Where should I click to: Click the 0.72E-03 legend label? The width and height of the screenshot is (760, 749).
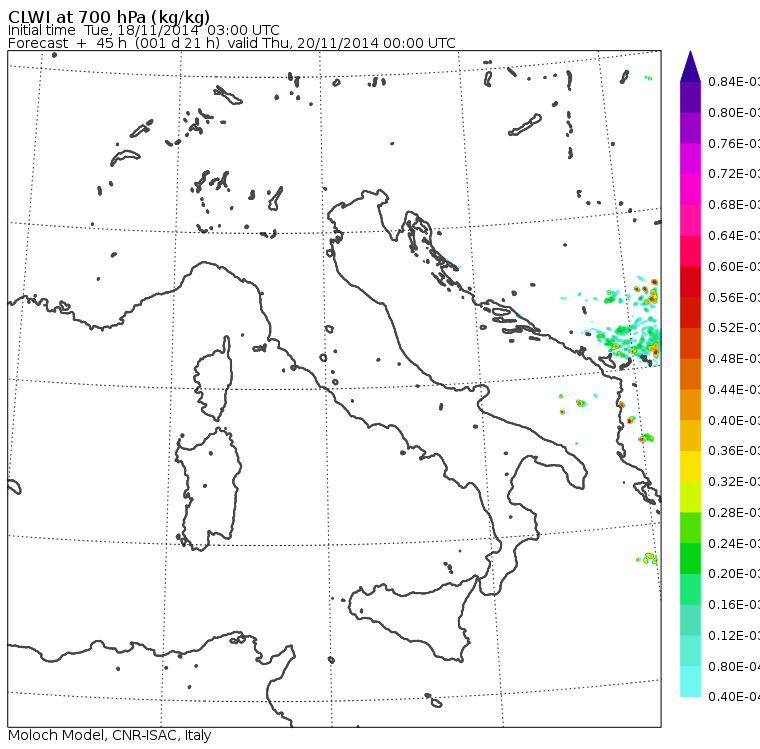tap(734, 174)
